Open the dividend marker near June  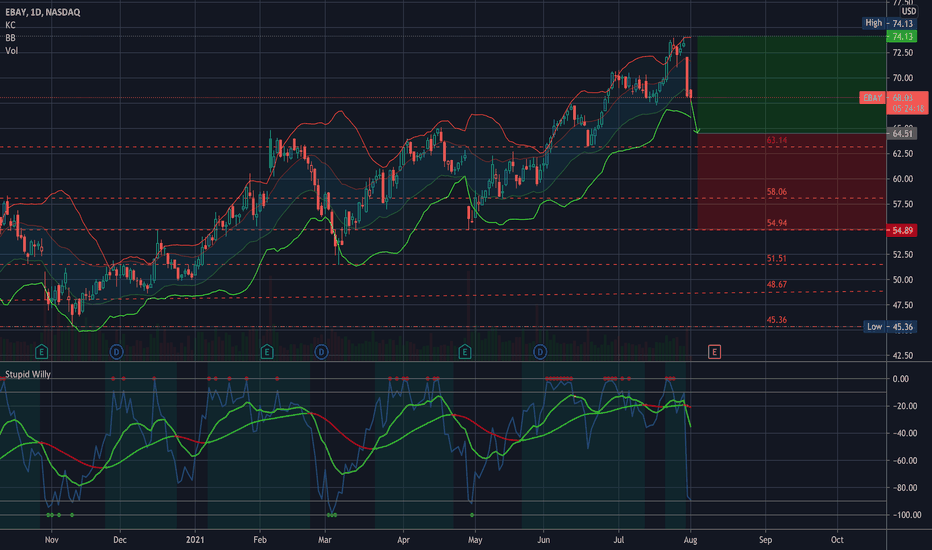pyautogui.click(x=540, y=352)
